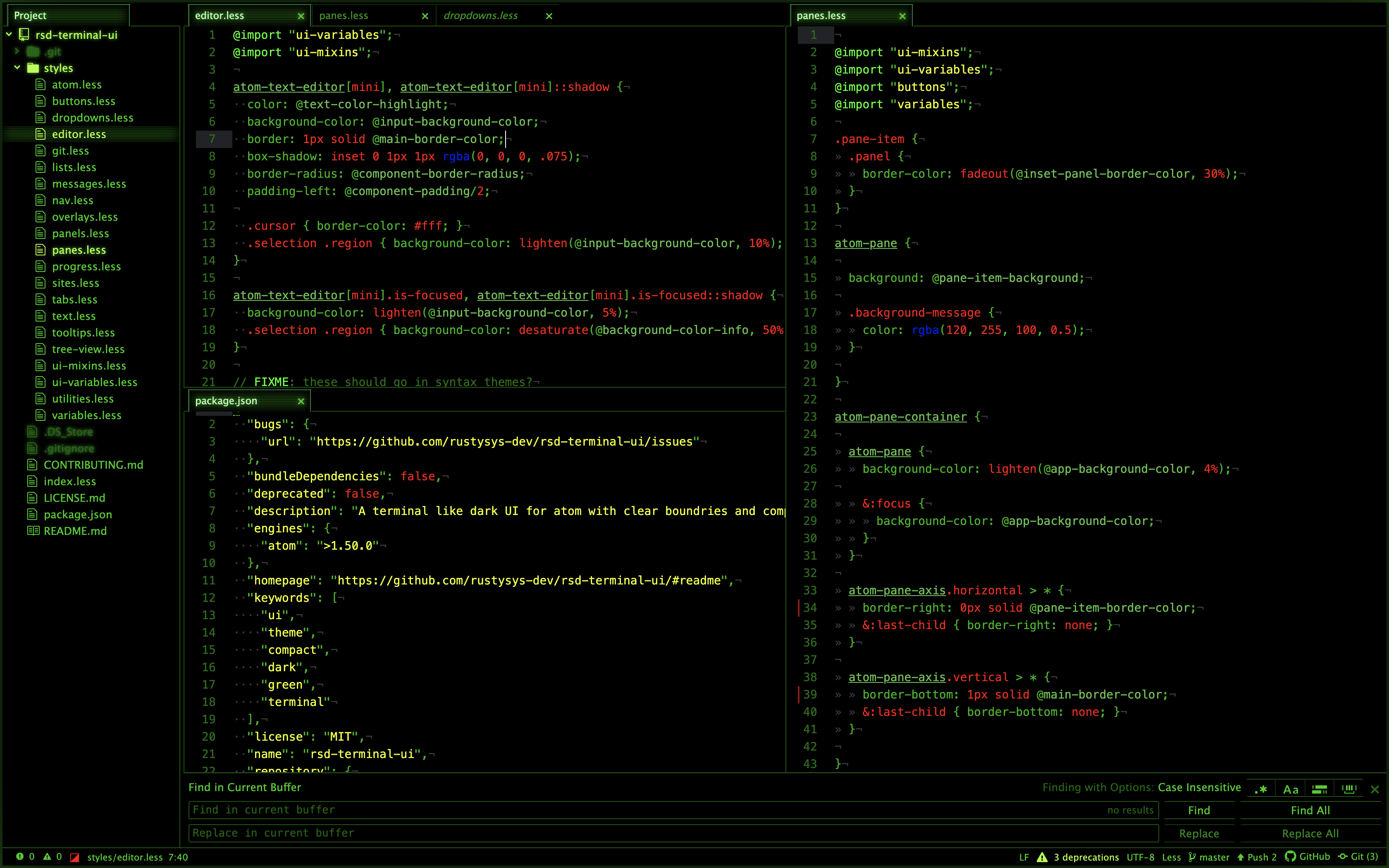Click the master git branch icon
The width and height of the screenshot is (1389, 868).
click(x=1193, y=857)
